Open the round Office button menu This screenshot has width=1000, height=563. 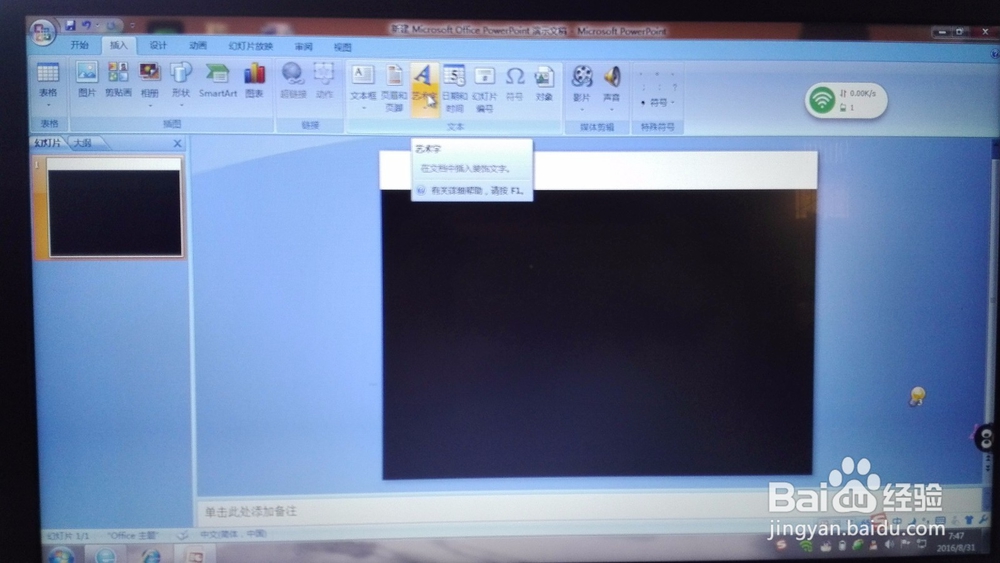click(x=43, y=32)
